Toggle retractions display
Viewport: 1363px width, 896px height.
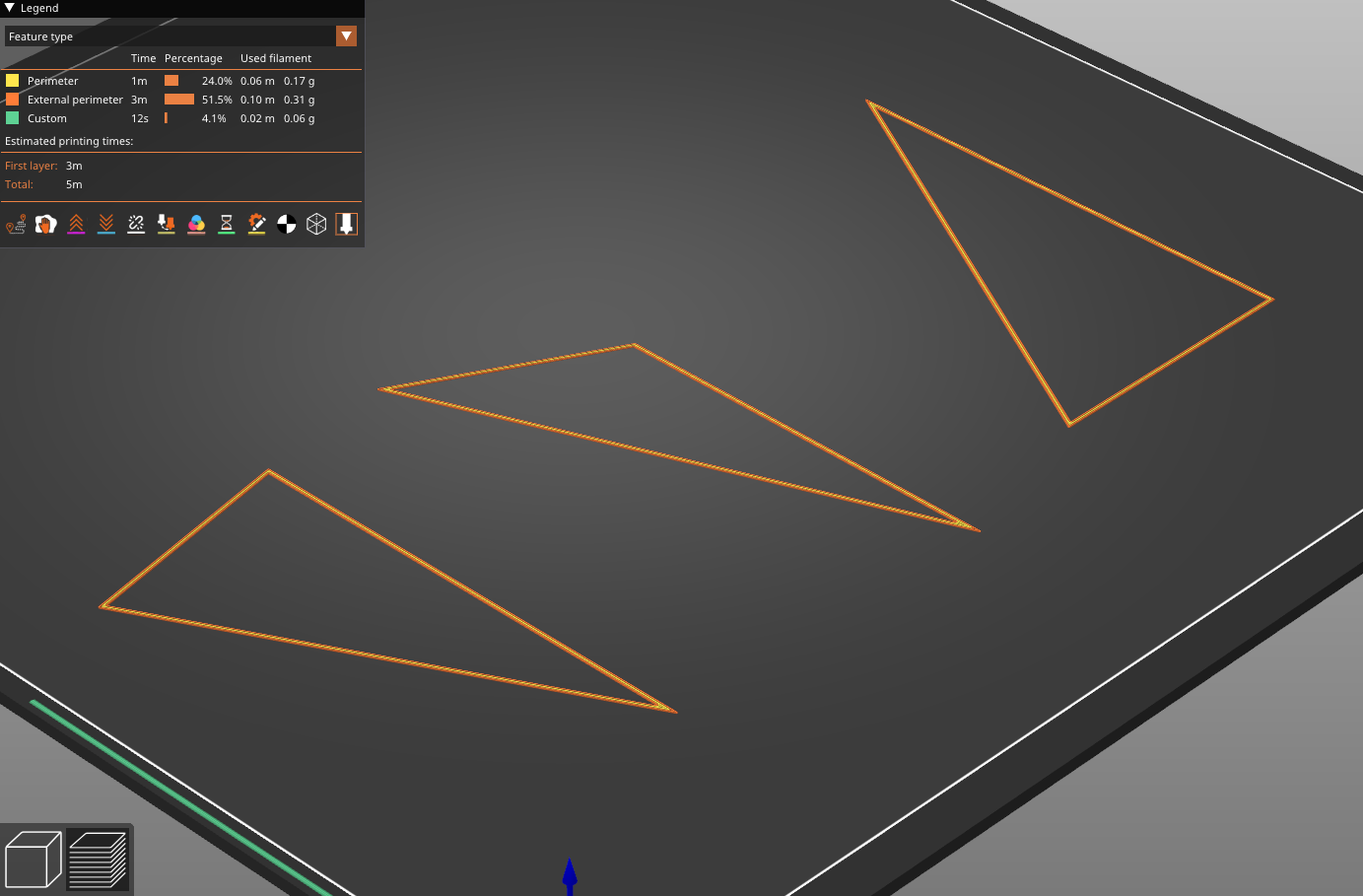point(76,224)
